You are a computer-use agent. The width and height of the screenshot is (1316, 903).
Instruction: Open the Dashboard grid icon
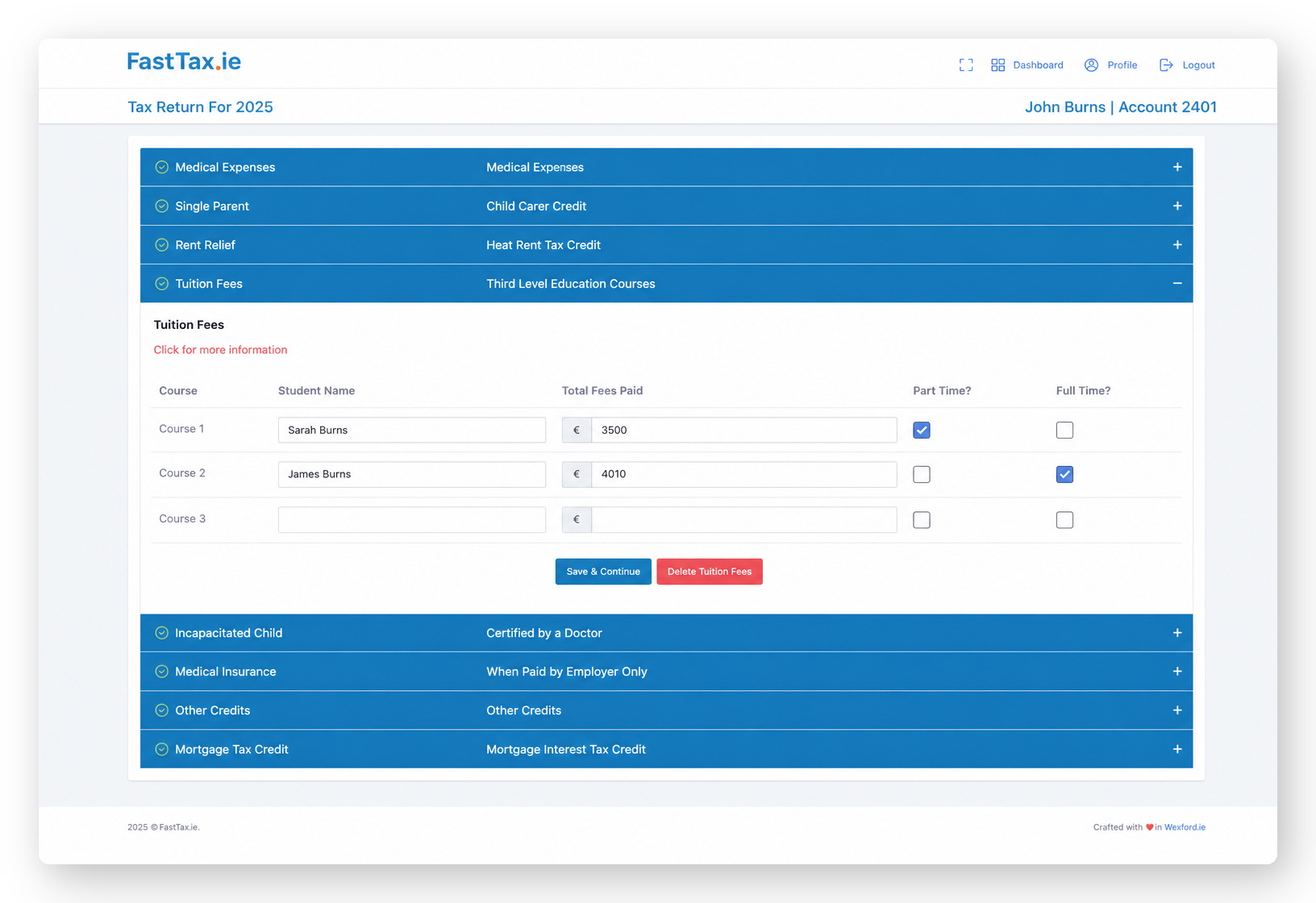pos(997,65)
